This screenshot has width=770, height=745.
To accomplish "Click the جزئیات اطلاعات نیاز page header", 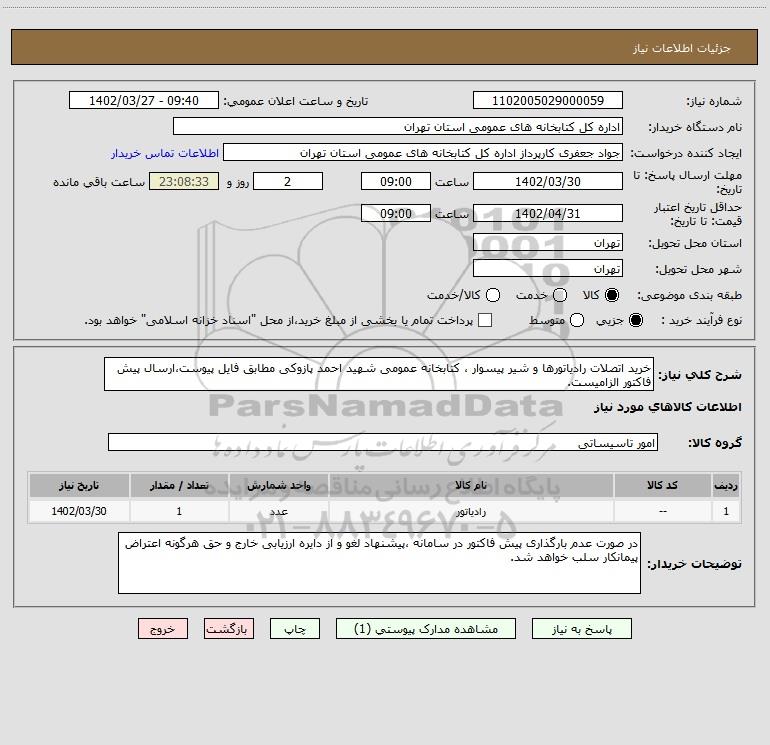I will 682,48.
